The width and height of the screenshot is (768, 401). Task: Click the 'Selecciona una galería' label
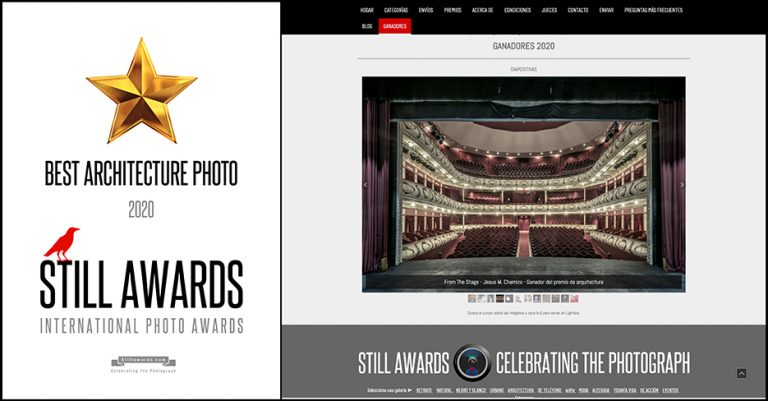click(389, 390)
